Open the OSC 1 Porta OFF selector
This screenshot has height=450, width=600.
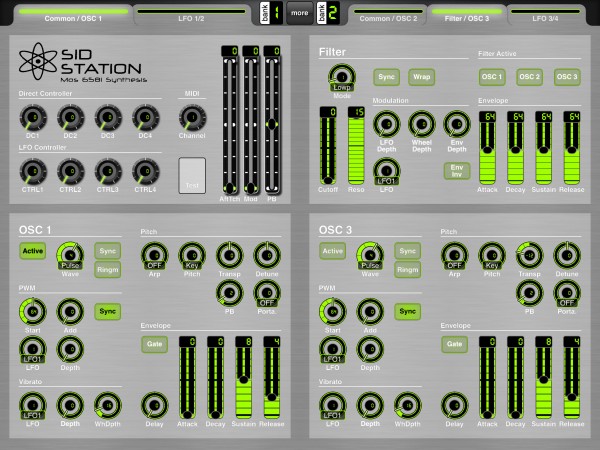click(267, 294)
